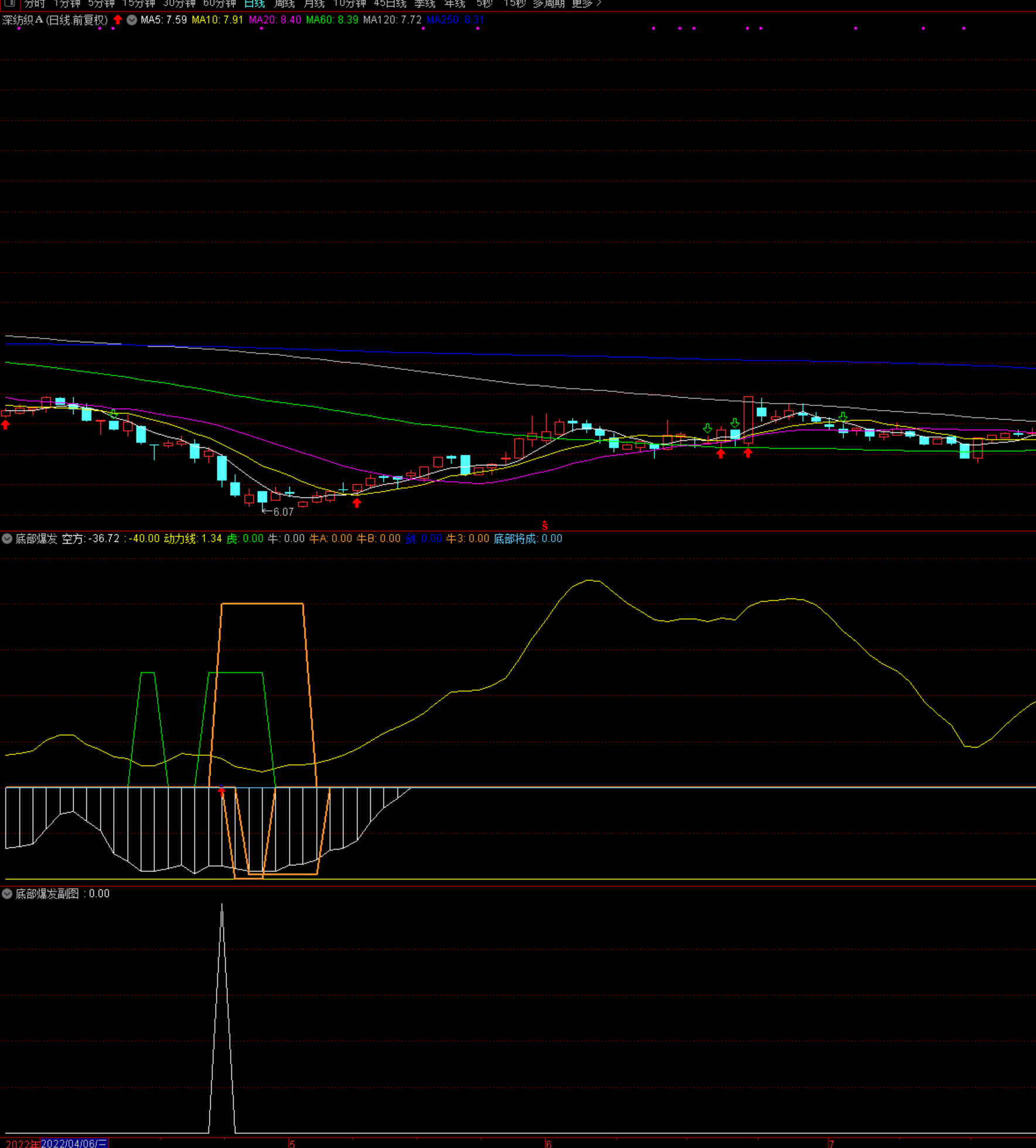Click the 底部爆发副图 indicator name
The height and width of the screenshot is (1148, 1036).
tap(47, 894)
